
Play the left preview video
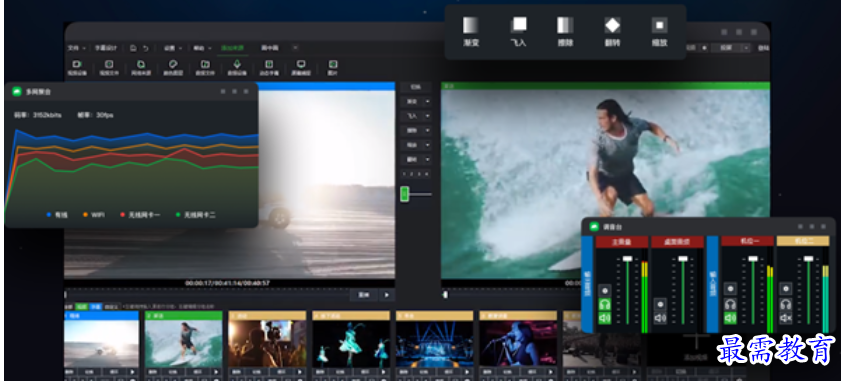point(387,295)
